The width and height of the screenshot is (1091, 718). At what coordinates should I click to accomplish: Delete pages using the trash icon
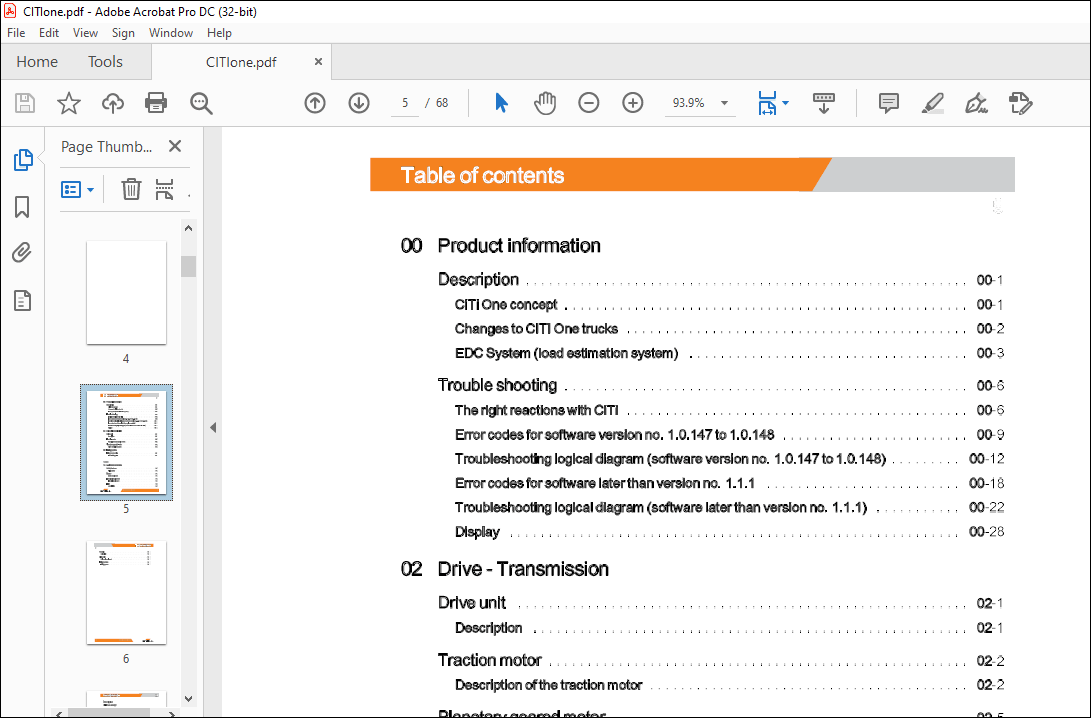pyautogui.click(x=131, y=189)
